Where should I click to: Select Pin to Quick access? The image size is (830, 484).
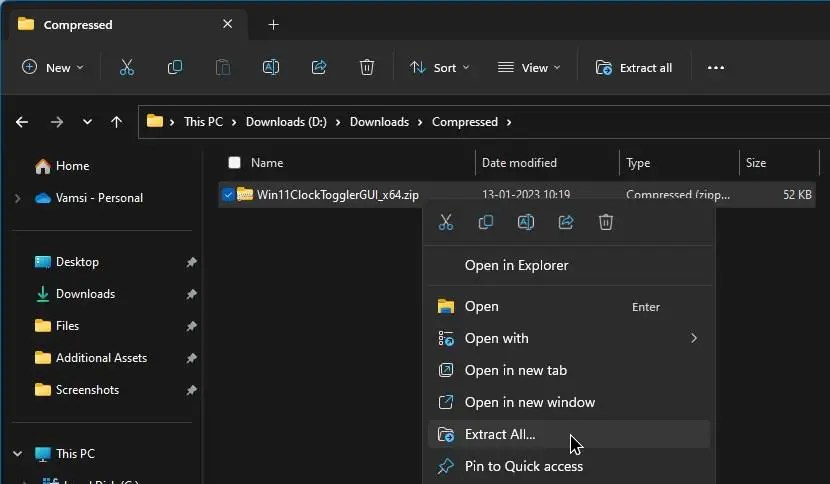pyautogui.click(x=569, y=466)
